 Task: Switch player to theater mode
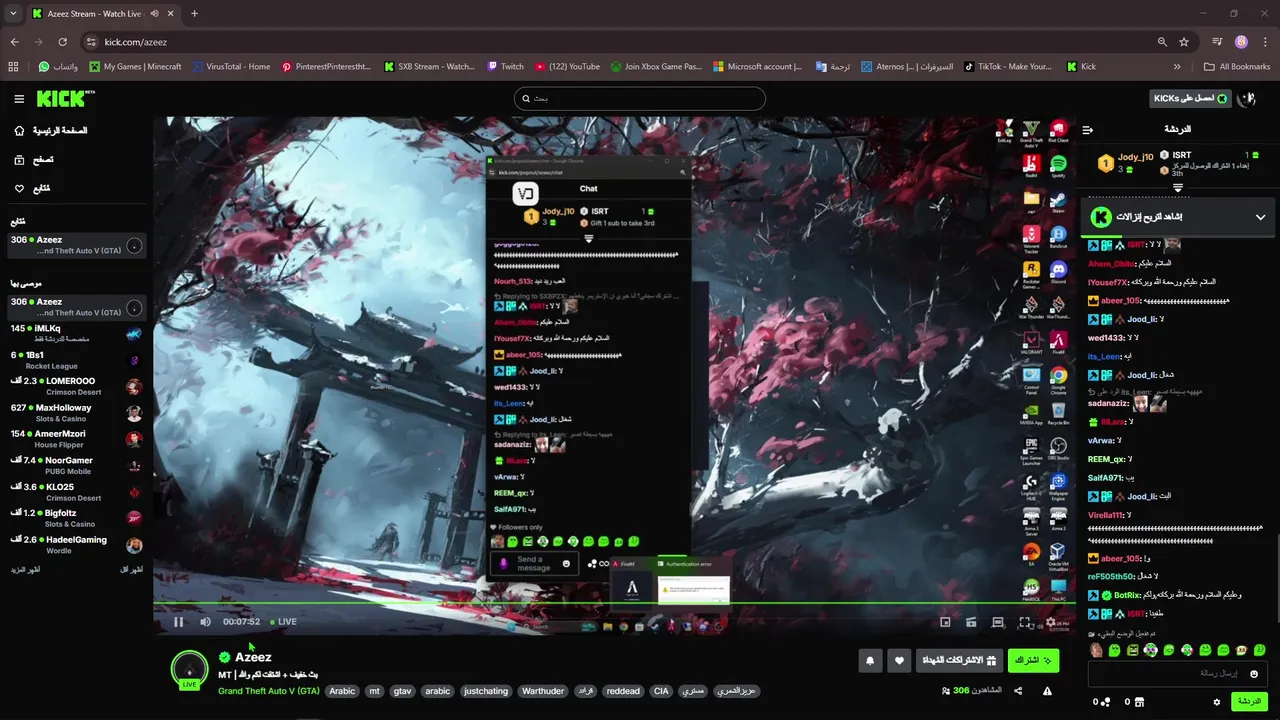click(x=998, y=622)
